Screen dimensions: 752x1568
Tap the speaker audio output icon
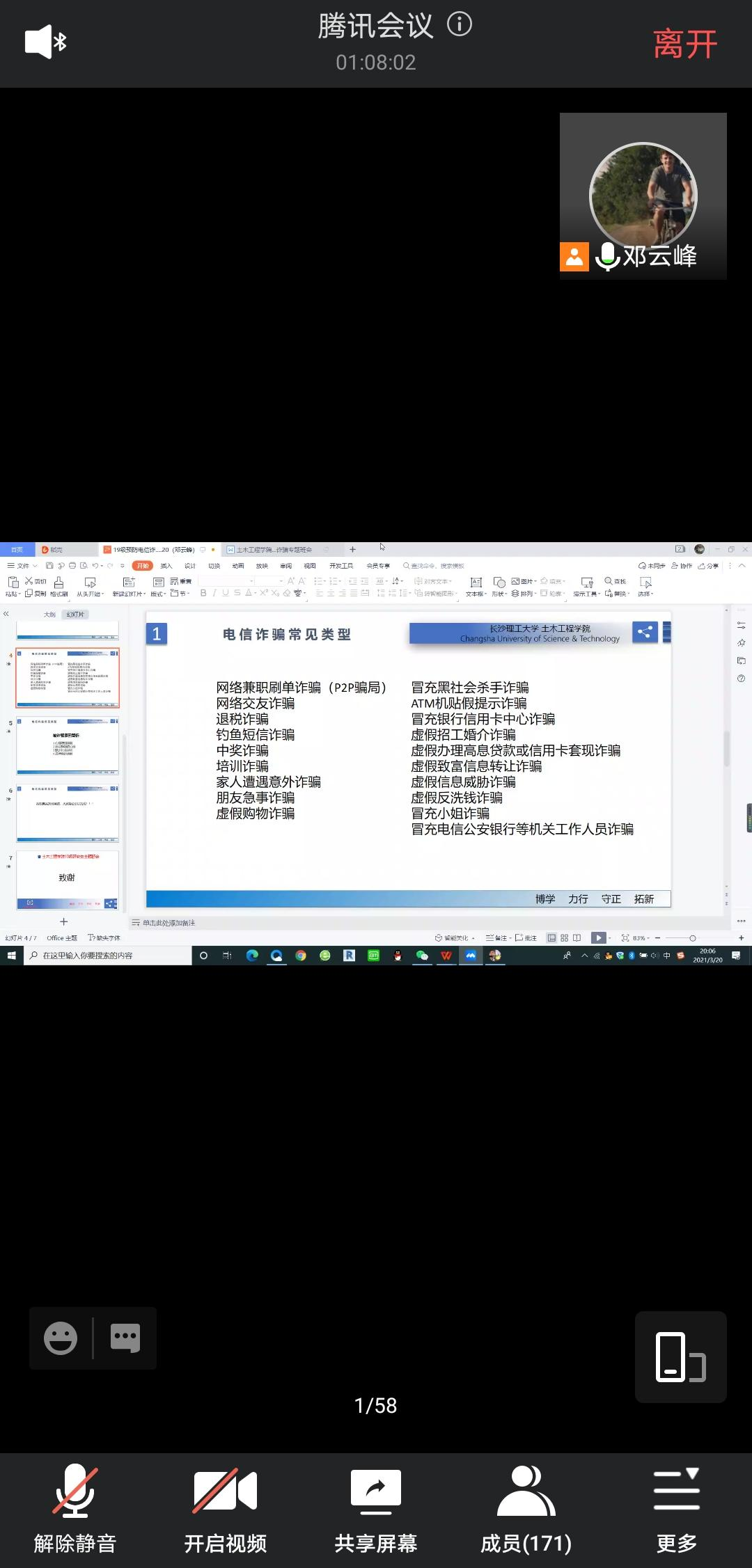(x=45, y=42)
